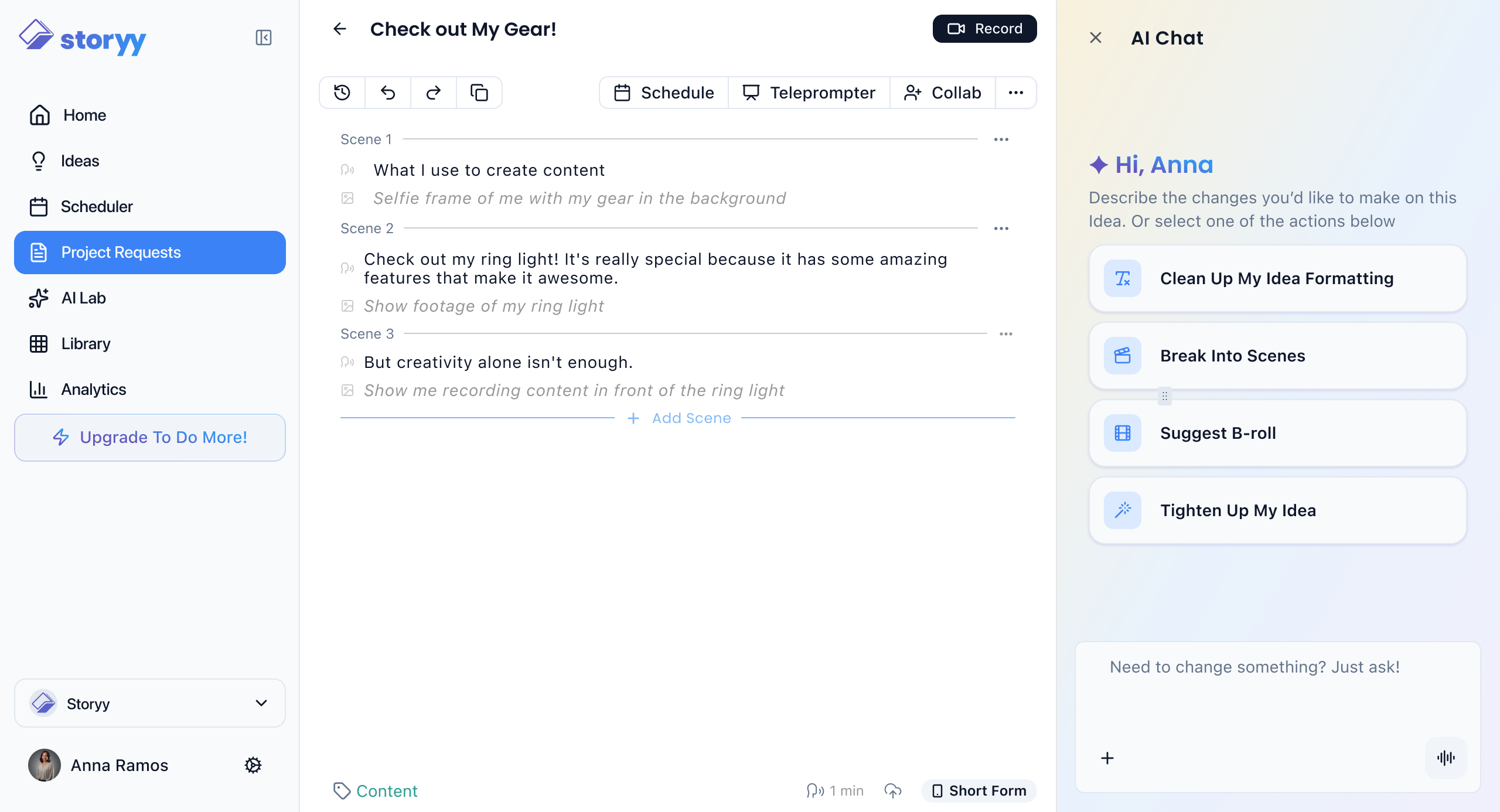The image size is (1500, 812).
Task: Open version history clock icon
Action: tap(342, 93)
